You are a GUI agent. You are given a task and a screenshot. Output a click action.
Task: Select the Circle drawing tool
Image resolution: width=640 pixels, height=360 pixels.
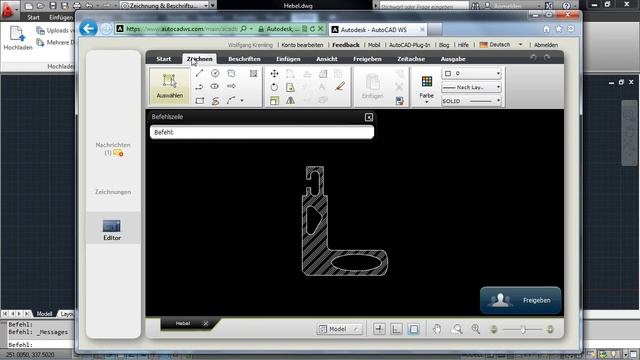(215, 73)
